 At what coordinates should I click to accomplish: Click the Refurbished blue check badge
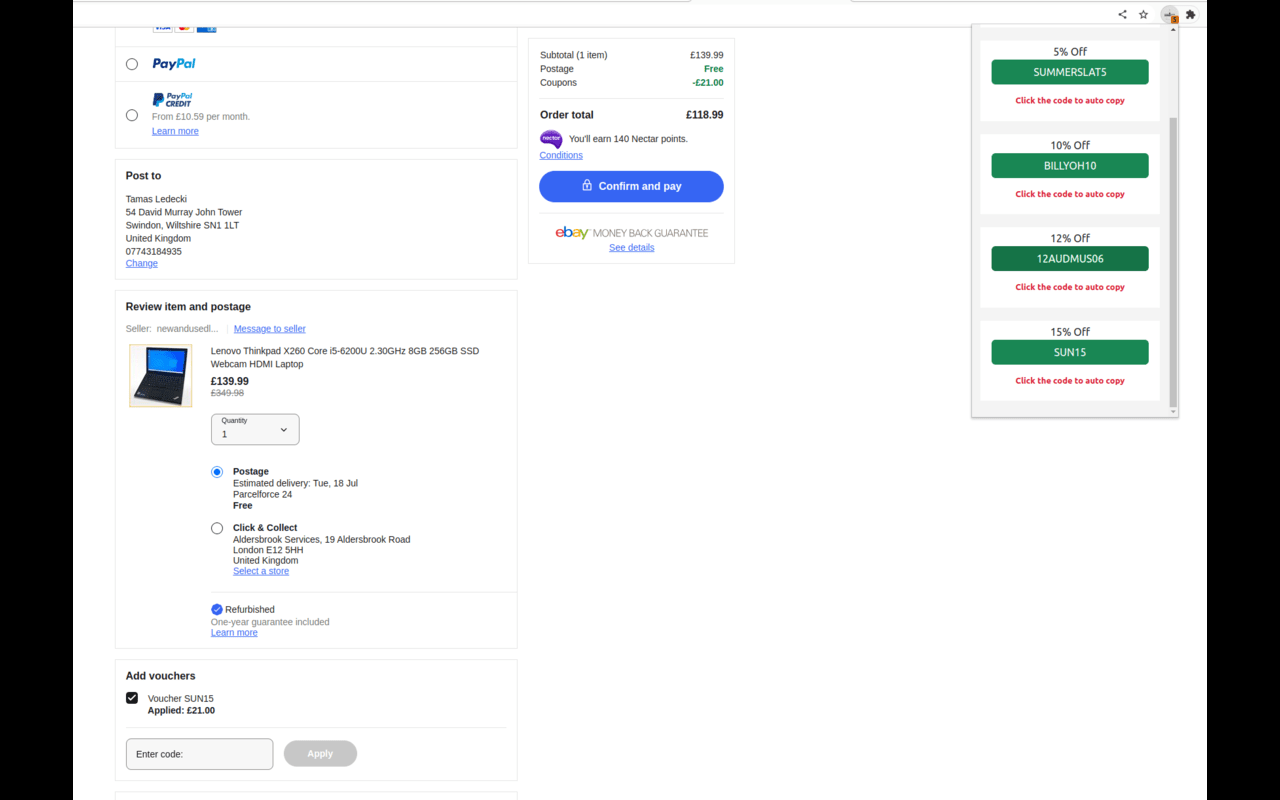click(217, 609)
